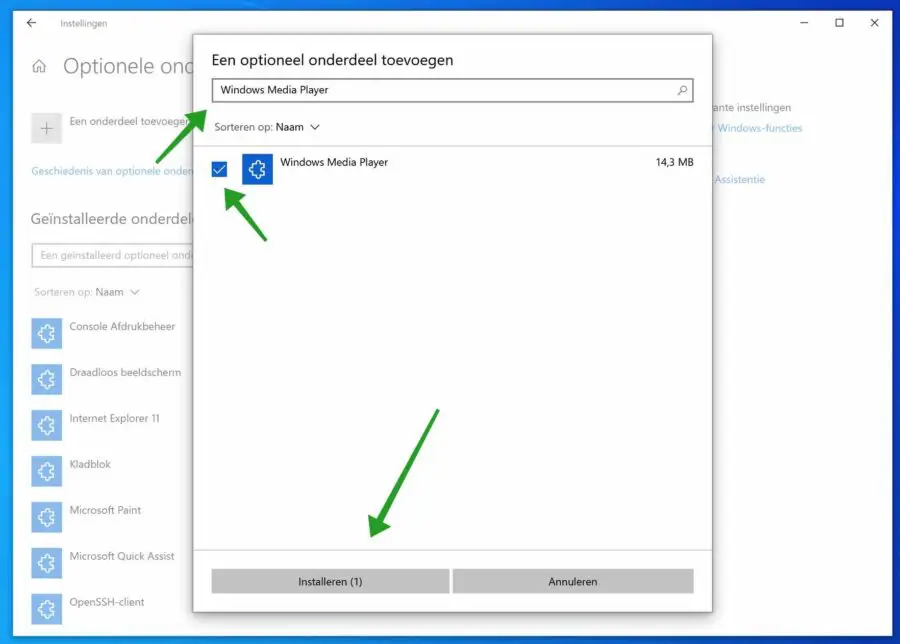900x644 pixels.
Task: Select the Kladblok label
Action: pos(90,464)
